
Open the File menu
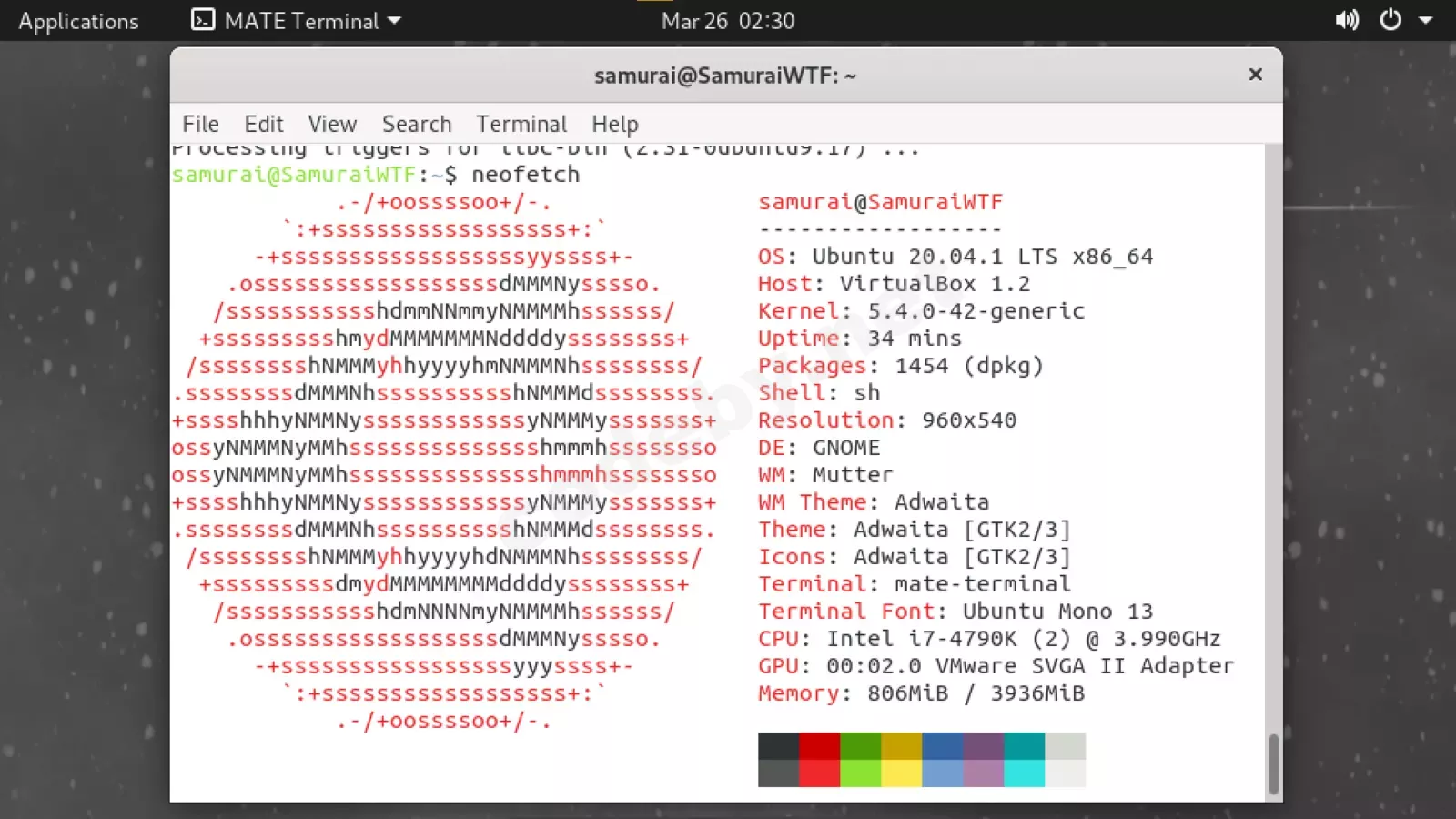(200, 124)
